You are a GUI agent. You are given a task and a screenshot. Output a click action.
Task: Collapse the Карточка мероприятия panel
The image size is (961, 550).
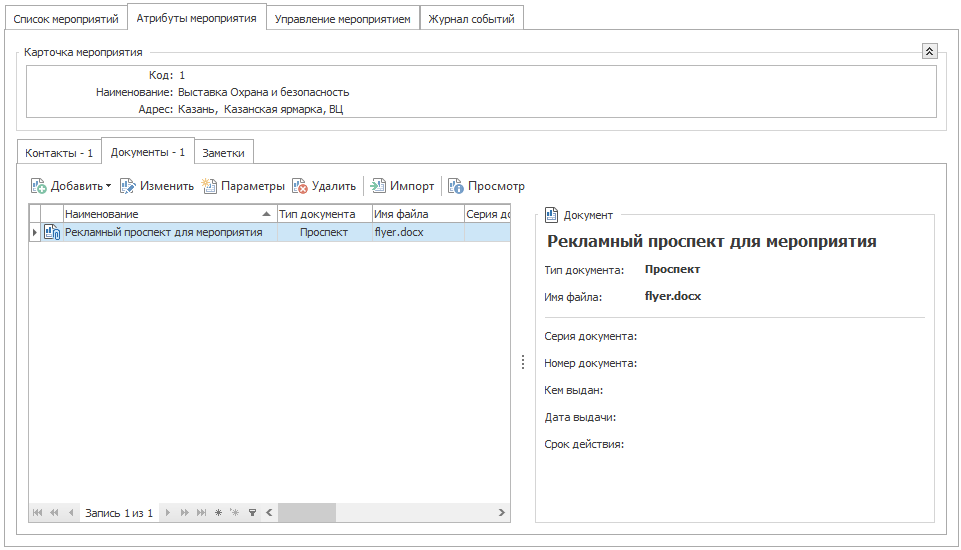coord(929,52)
